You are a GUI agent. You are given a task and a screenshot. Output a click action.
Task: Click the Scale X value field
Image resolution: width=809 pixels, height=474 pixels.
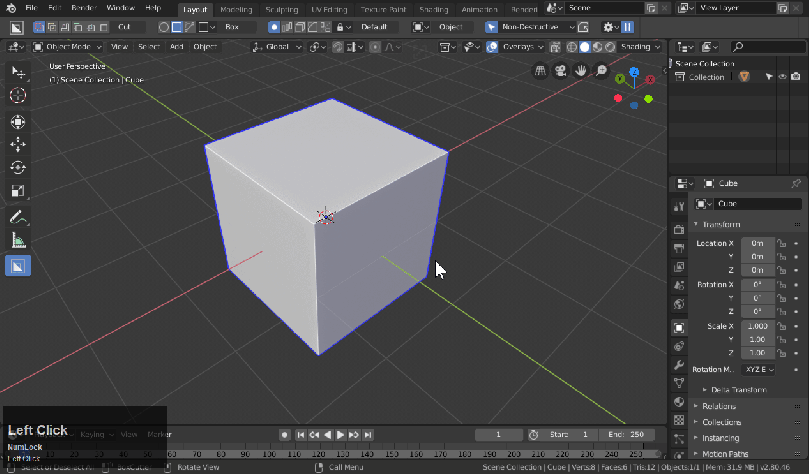(x=757, y=327)
